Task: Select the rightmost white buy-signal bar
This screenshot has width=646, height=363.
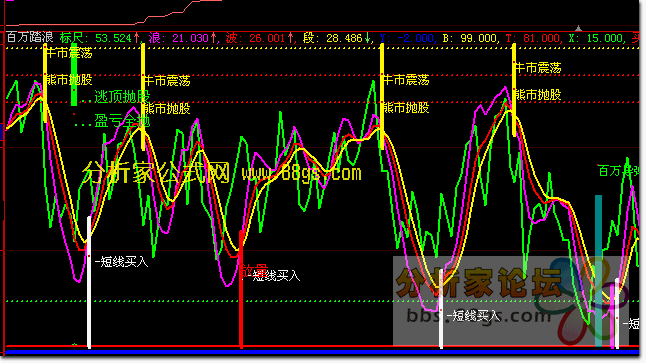Action: click(x=617, y=314)
